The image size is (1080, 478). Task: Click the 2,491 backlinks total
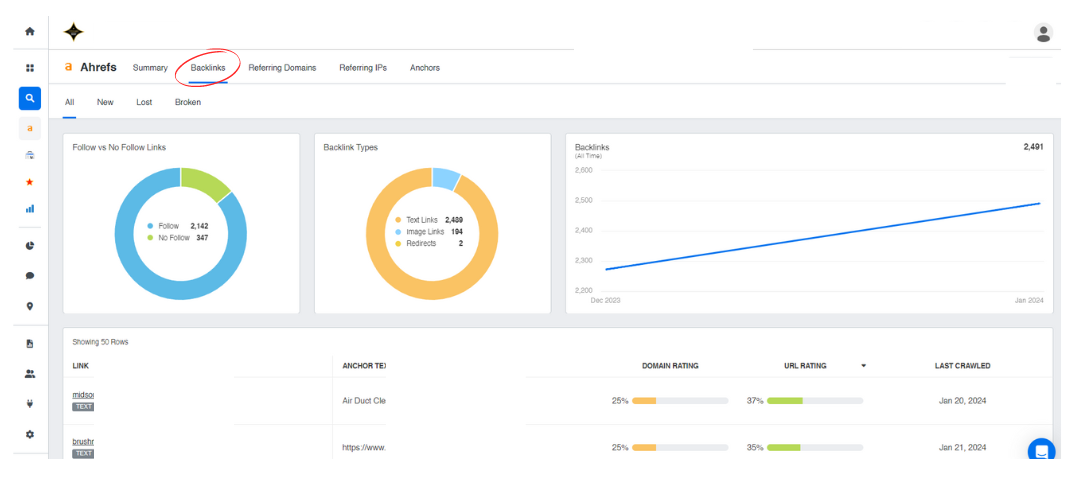pyautogui.click(x=1033, y=147)
